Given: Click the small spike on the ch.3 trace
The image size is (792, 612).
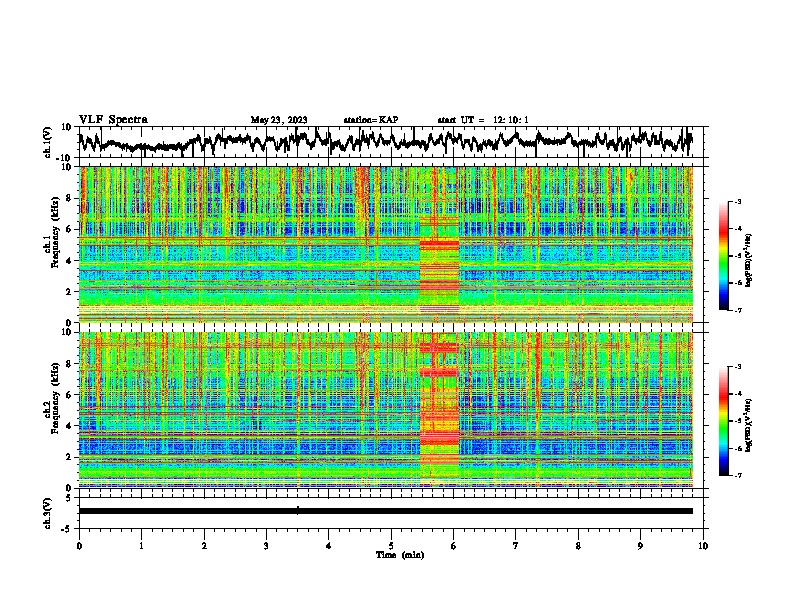Looking at the screenshot, I should pos(298,510).
